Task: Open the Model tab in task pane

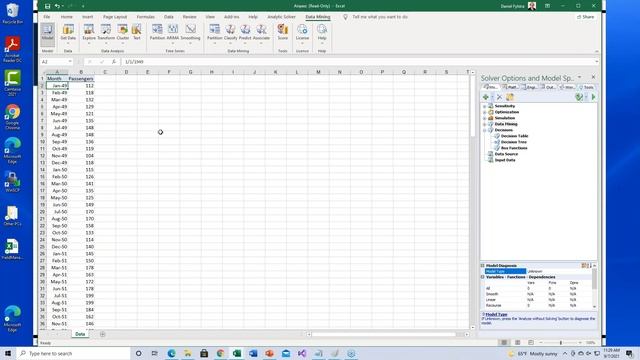Action: coord(491,87)
